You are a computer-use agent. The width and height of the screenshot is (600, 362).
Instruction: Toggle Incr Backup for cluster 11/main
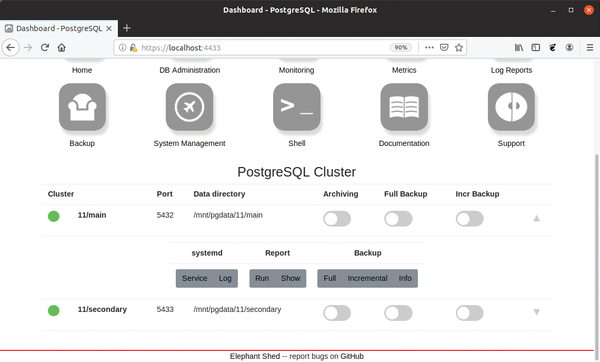pos(470,219)
